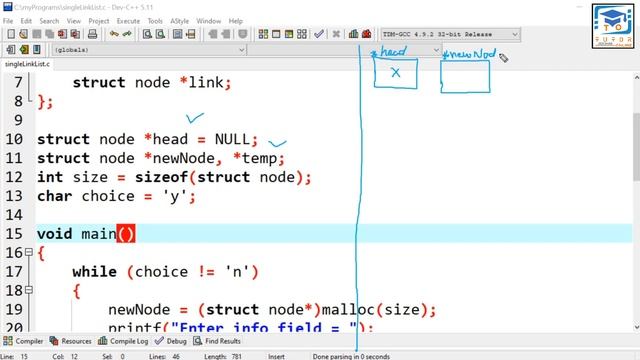Screen dimensions: 640x360
Task: Open the Execute menu
Action: pos(128,21)
